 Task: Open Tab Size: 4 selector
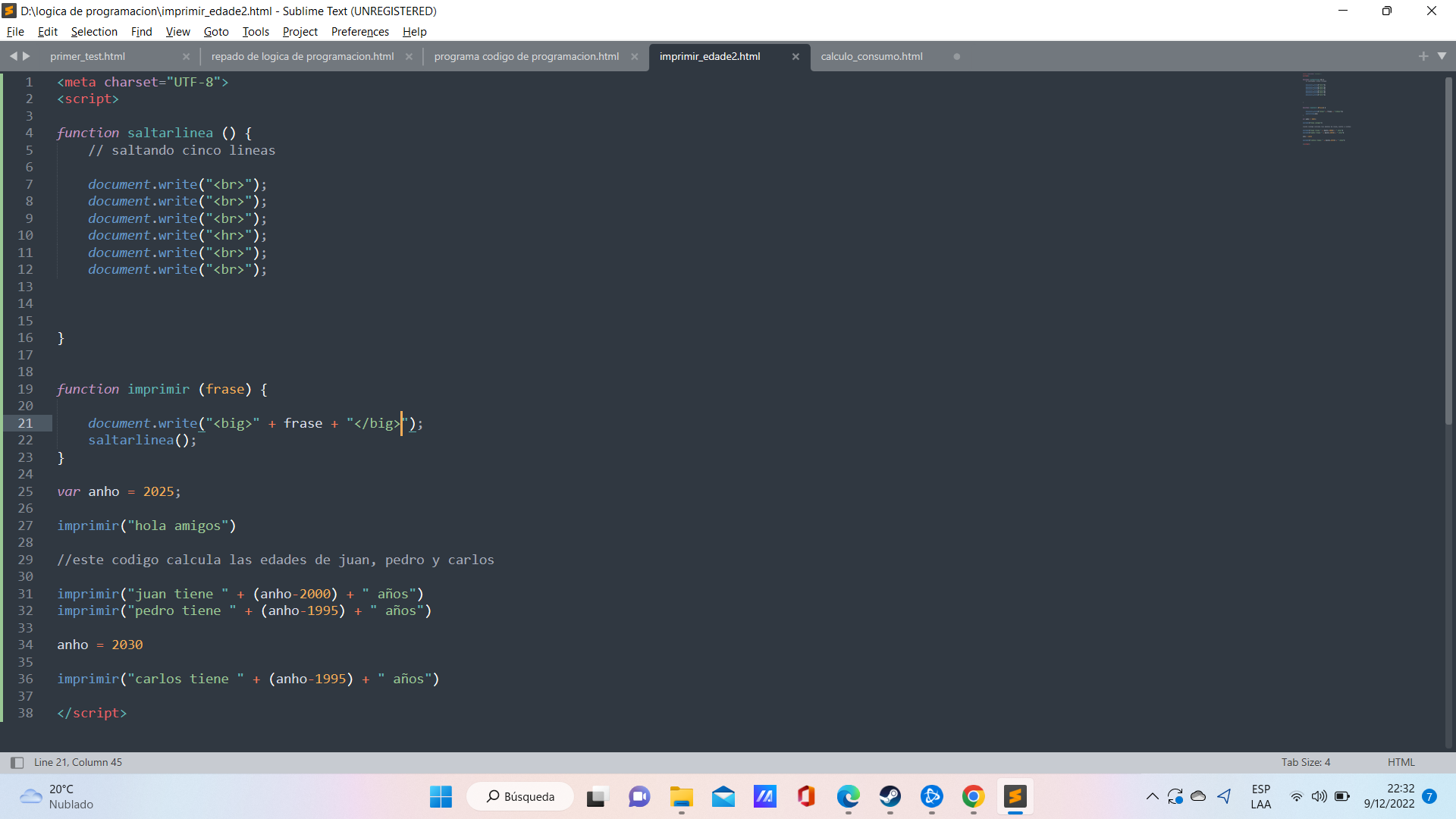pos(1305,762)
